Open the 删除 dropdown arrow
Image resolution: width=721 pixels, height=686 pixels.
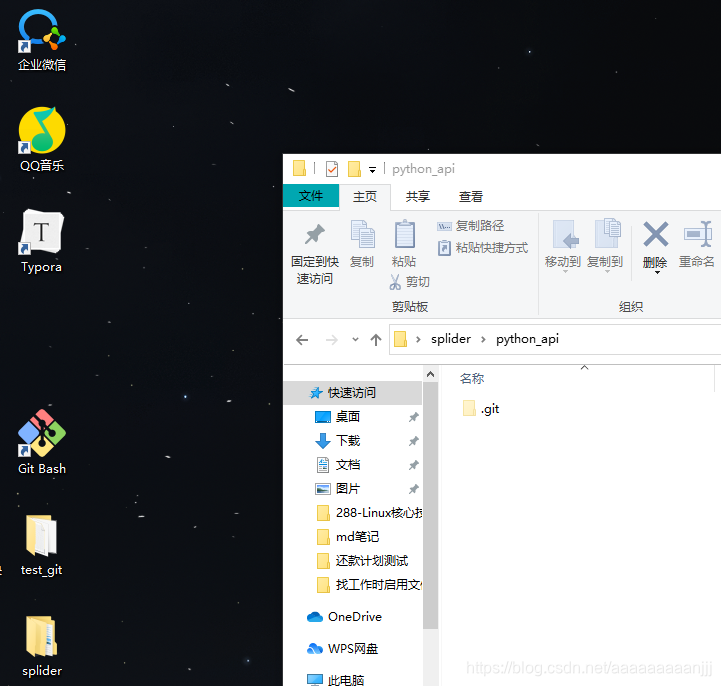coord(658,273)
